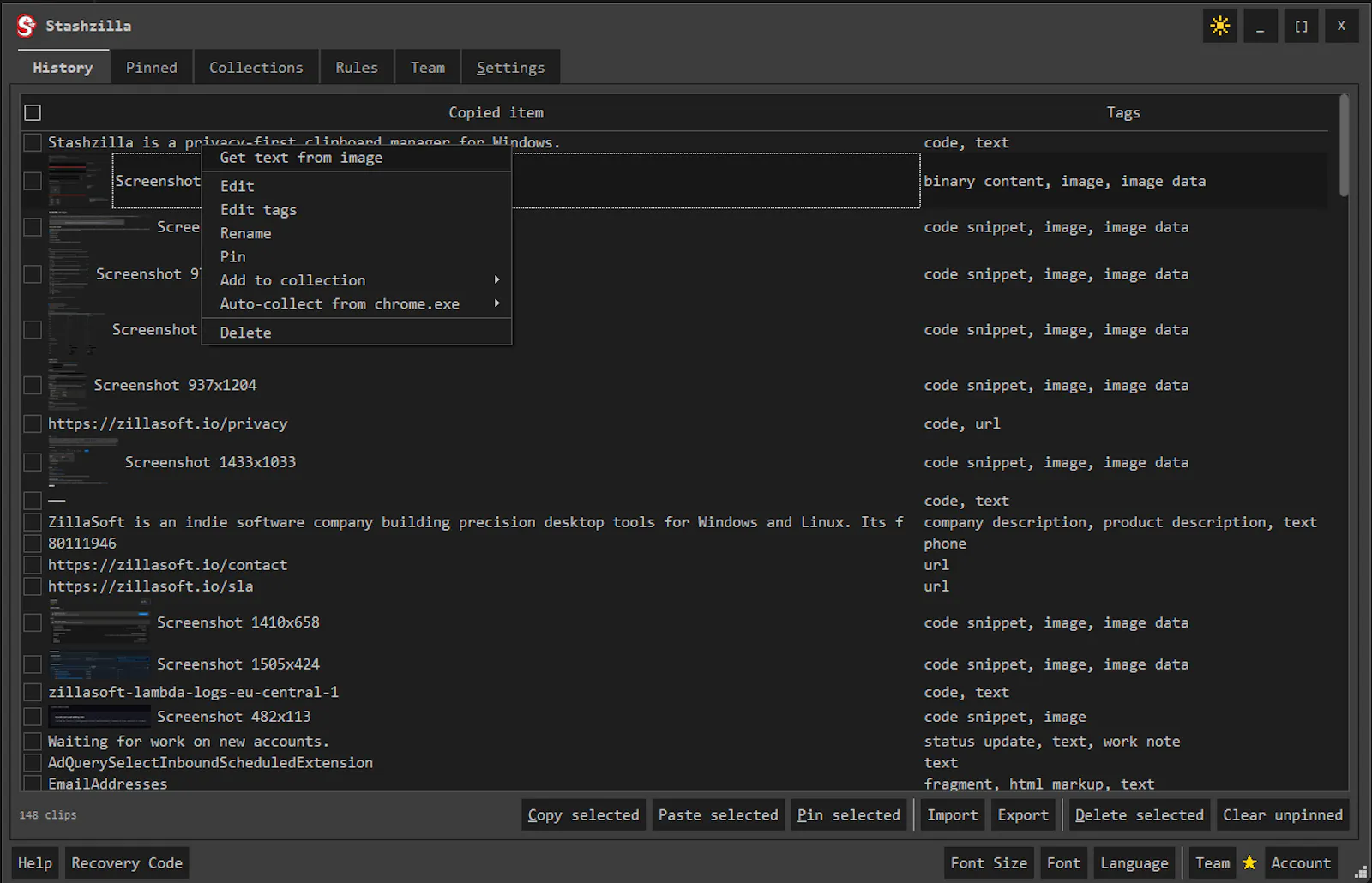1372x883 pixels.
Task: Open the Screenshot 1433x1033 thumbnail
Action: [83, 462]
